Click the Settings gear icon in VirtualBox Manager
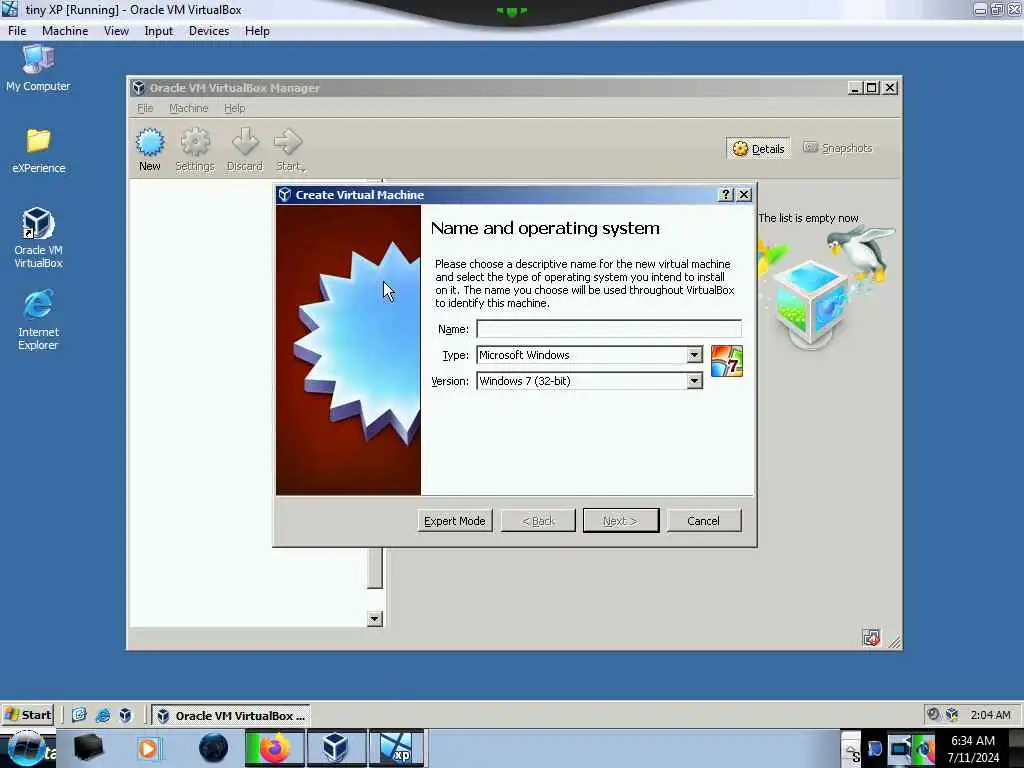Screen dimensions: 1024x768 (x=195, y=142)
